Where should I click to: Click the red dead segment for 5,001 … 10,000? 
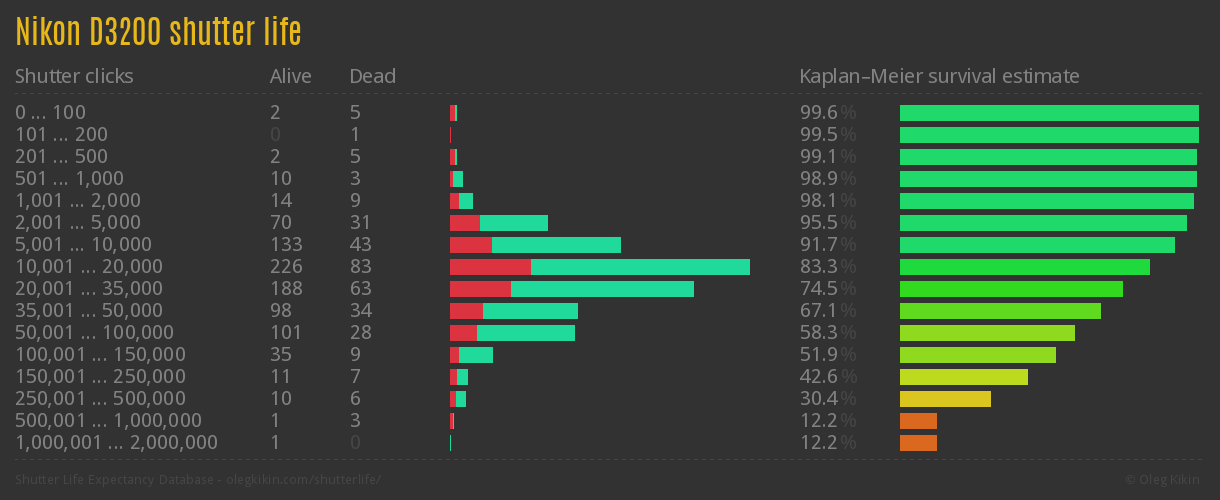[x=470, y=245]
